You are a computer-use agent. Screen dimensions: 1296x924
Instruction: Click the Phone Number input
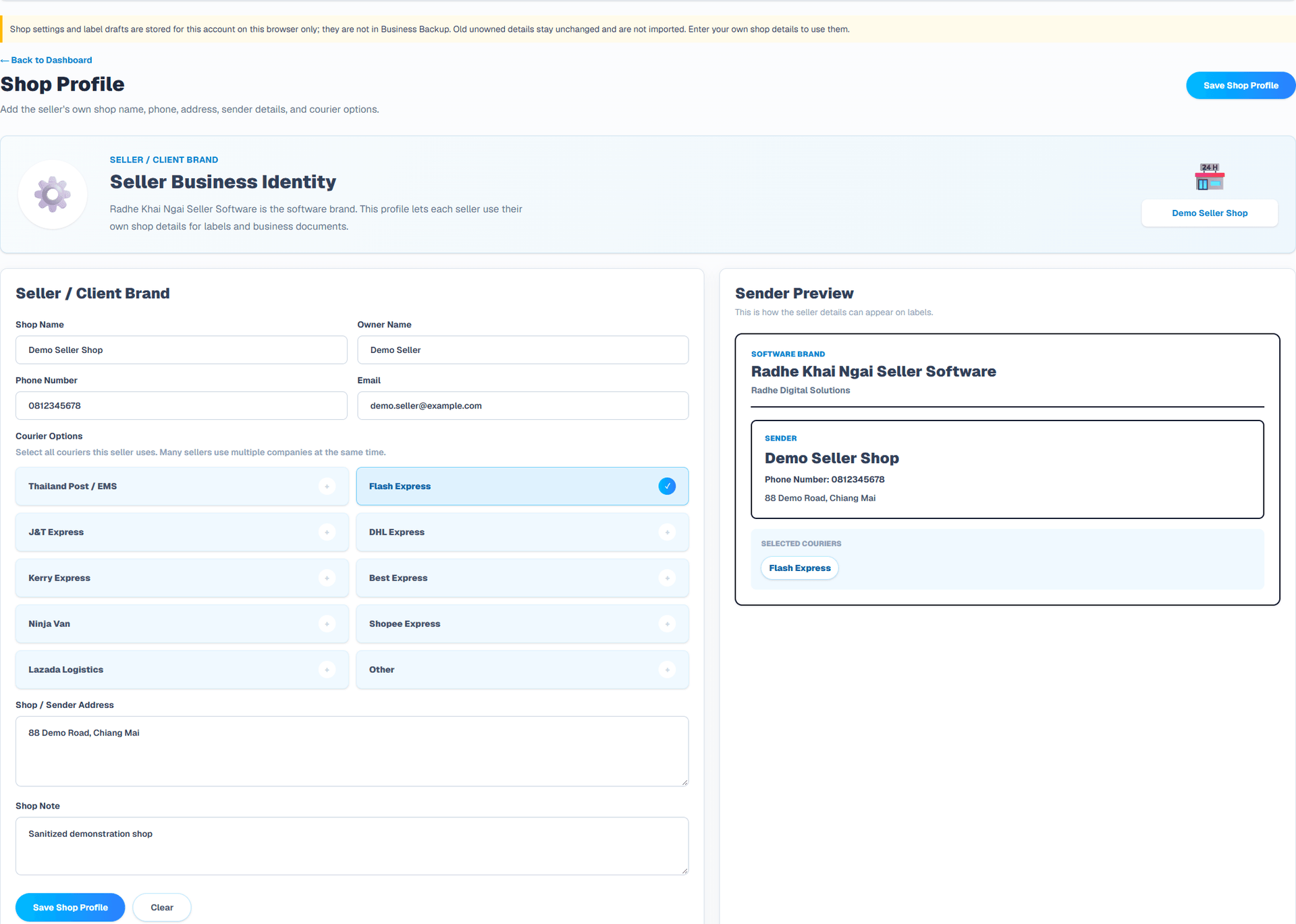pos(182,406)
